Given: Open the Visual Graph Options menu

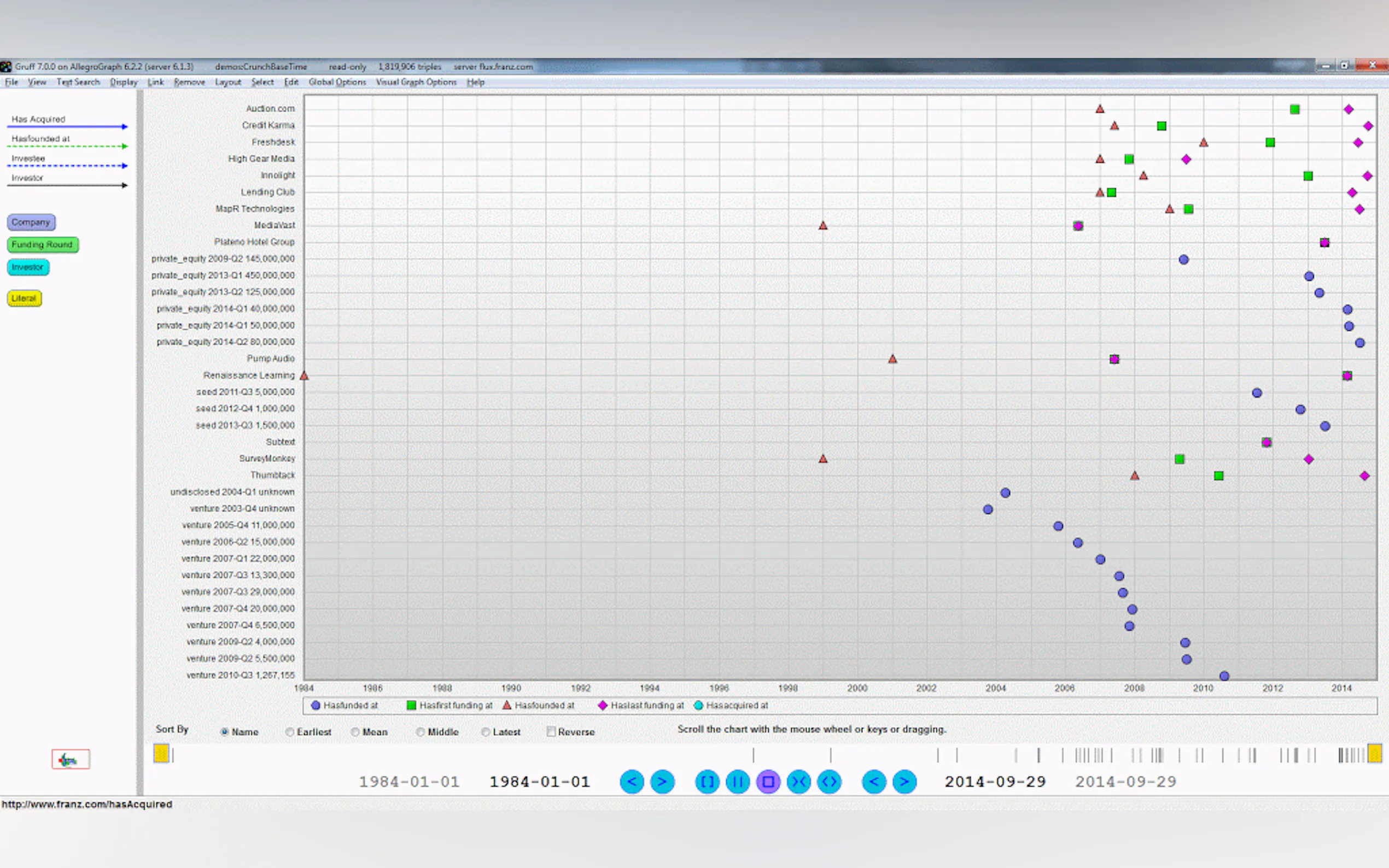Looking at the screenshot, I should (x=416, y=82).
